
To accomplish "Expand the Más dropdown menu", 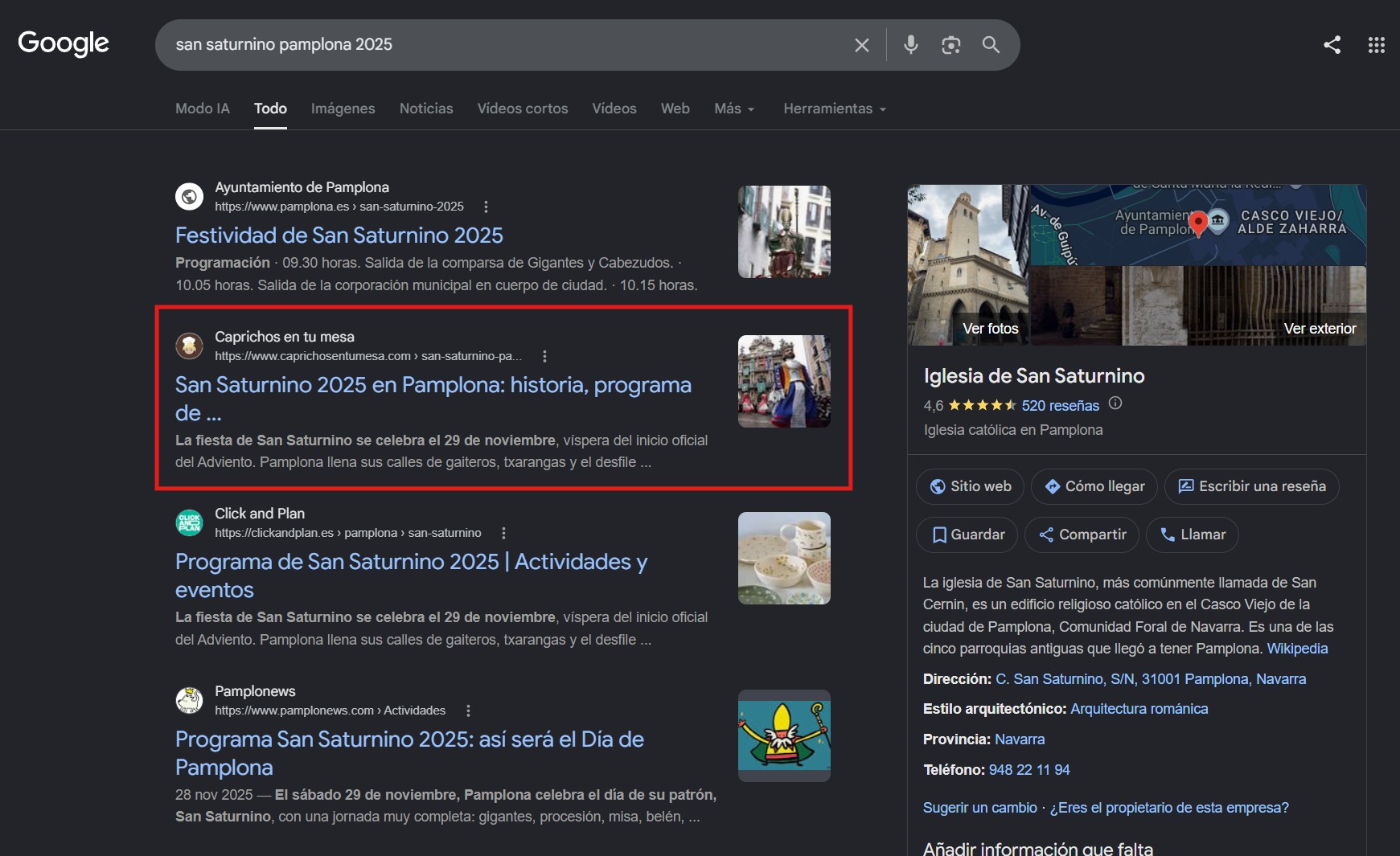I will (x=734, y=109).
